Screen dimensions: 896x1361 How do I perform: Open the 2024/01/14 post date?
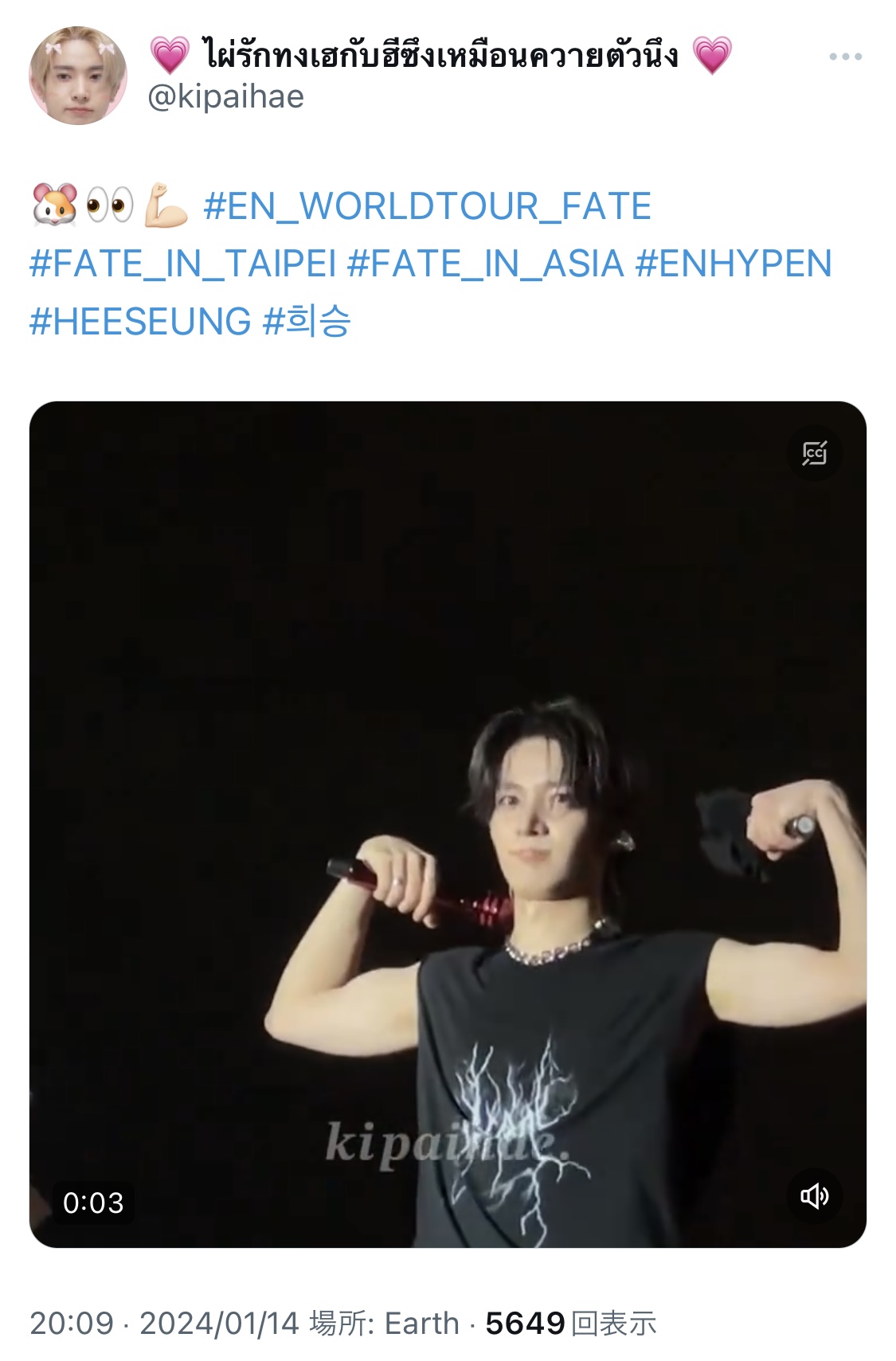click(219, 1324)
